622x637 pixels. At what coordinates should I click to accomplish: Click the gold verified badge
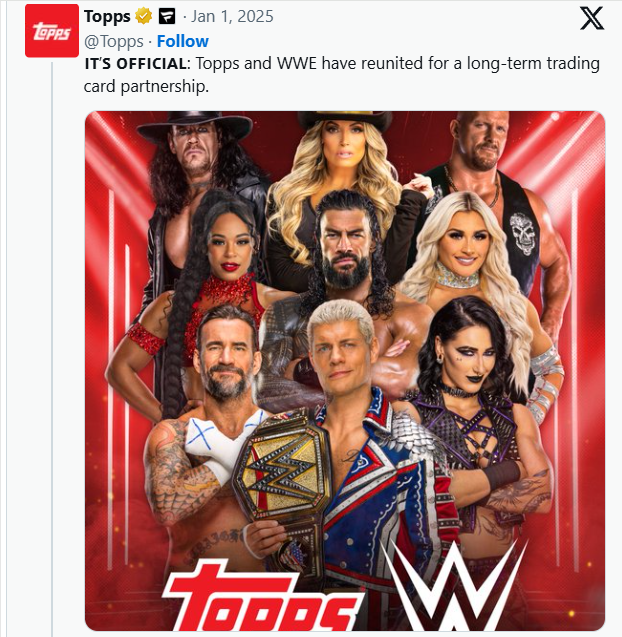tap(144, 17)
